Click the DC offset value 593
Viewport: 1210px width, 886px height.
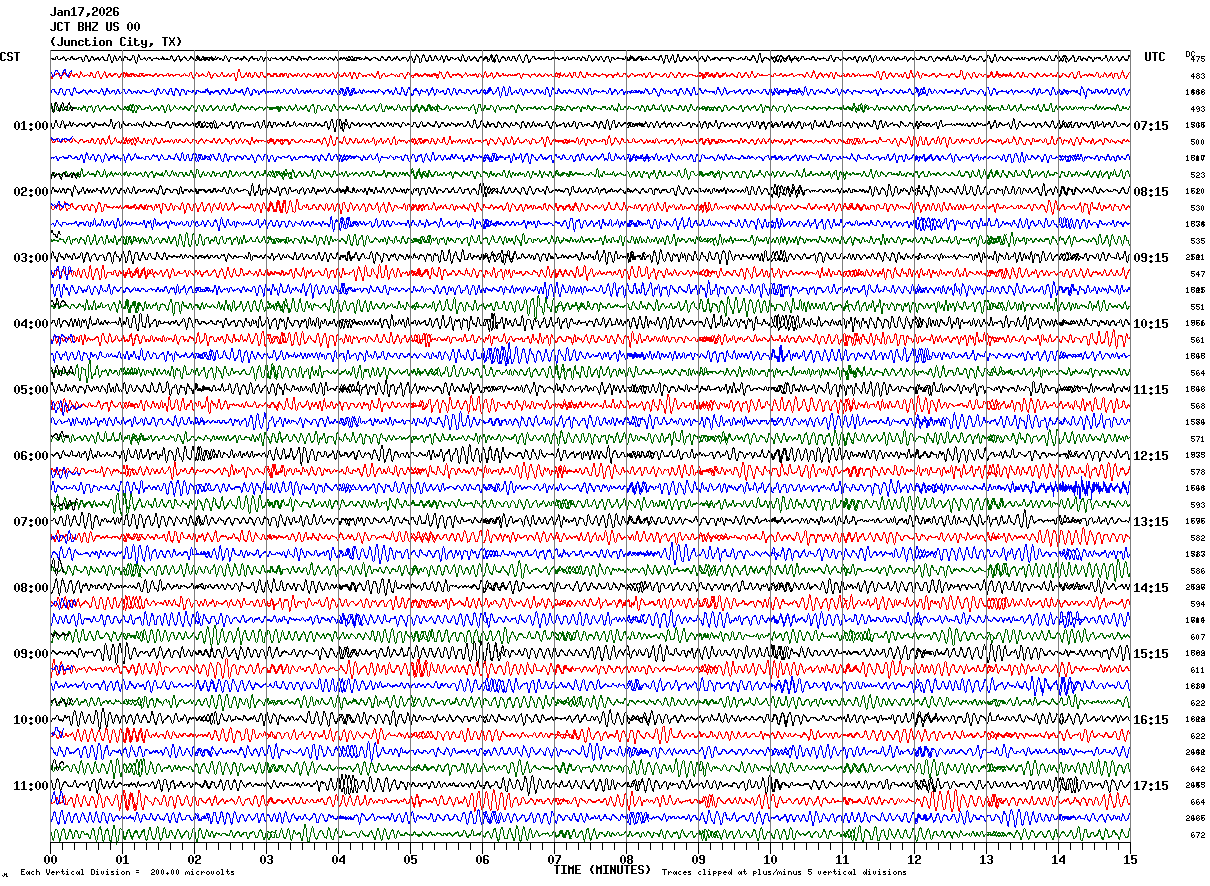pyautogui.click(x=1197, y=505)
